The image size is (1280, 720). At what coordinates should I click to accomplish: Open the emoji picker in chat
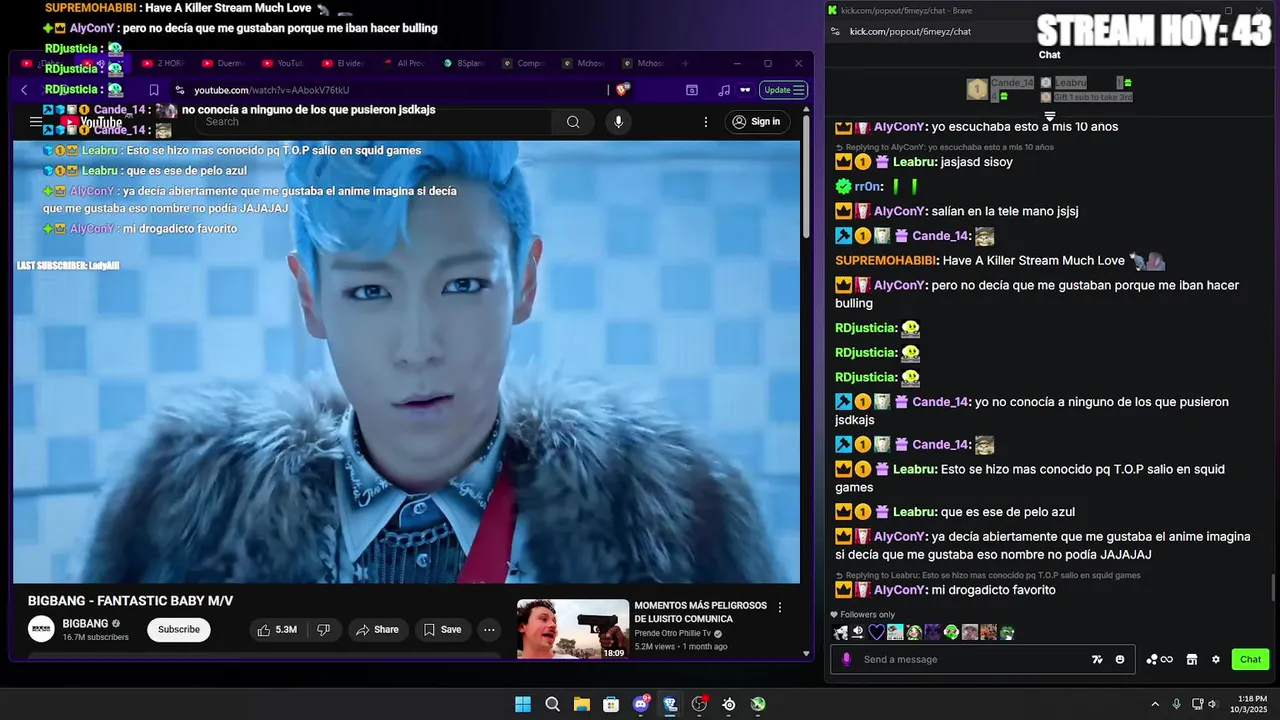point(1120,659)
